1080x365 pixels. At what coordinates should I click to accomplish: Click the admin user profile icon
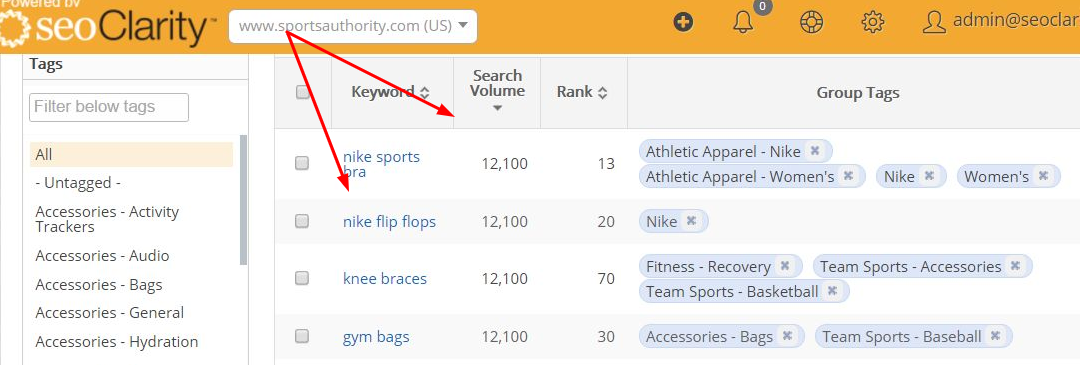point(933,23)
